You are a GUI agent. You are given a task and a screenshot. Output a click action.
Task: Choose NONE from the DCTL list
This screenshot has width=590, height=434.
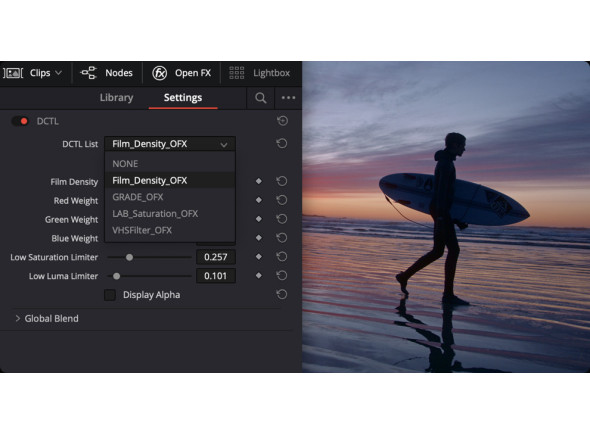click(170, 164)
